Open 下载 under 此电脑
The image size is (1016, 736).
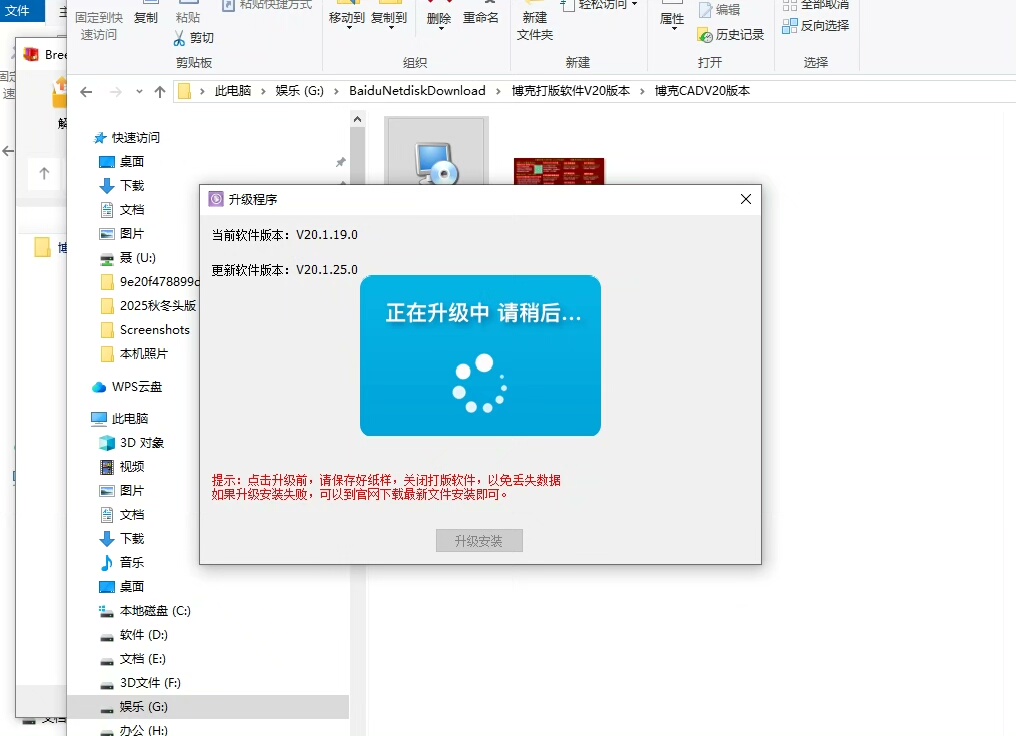point(132,538)
